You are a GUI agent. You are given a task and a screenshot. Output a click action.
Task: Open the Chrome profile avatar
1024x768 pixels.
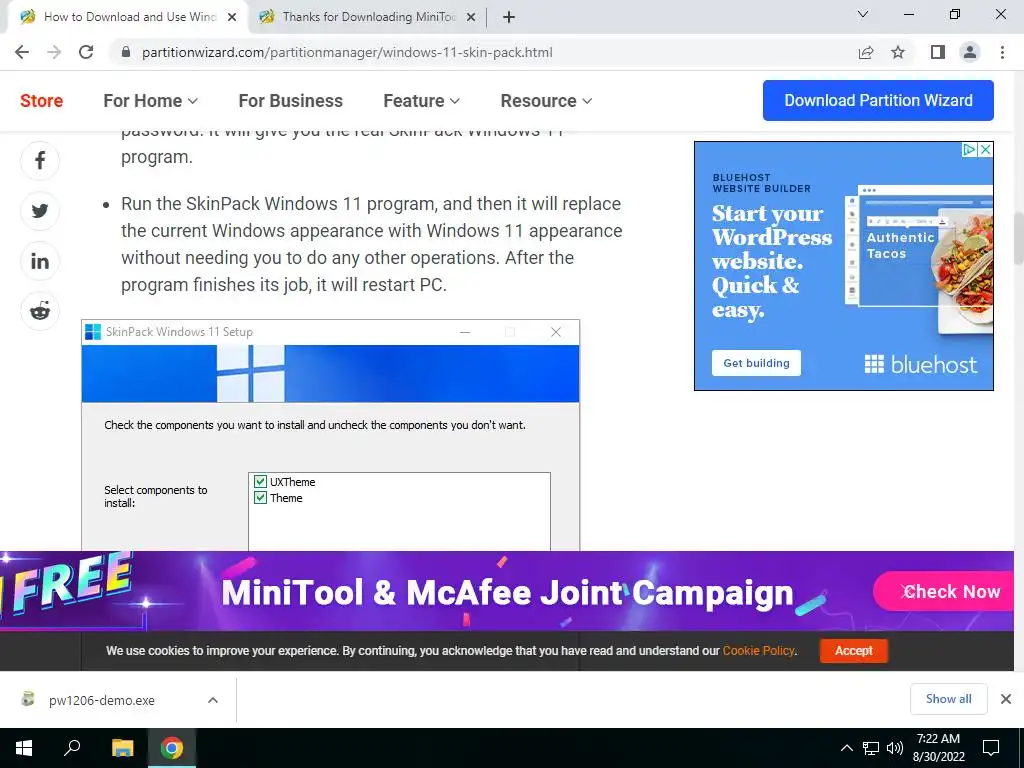coord(970,52)
